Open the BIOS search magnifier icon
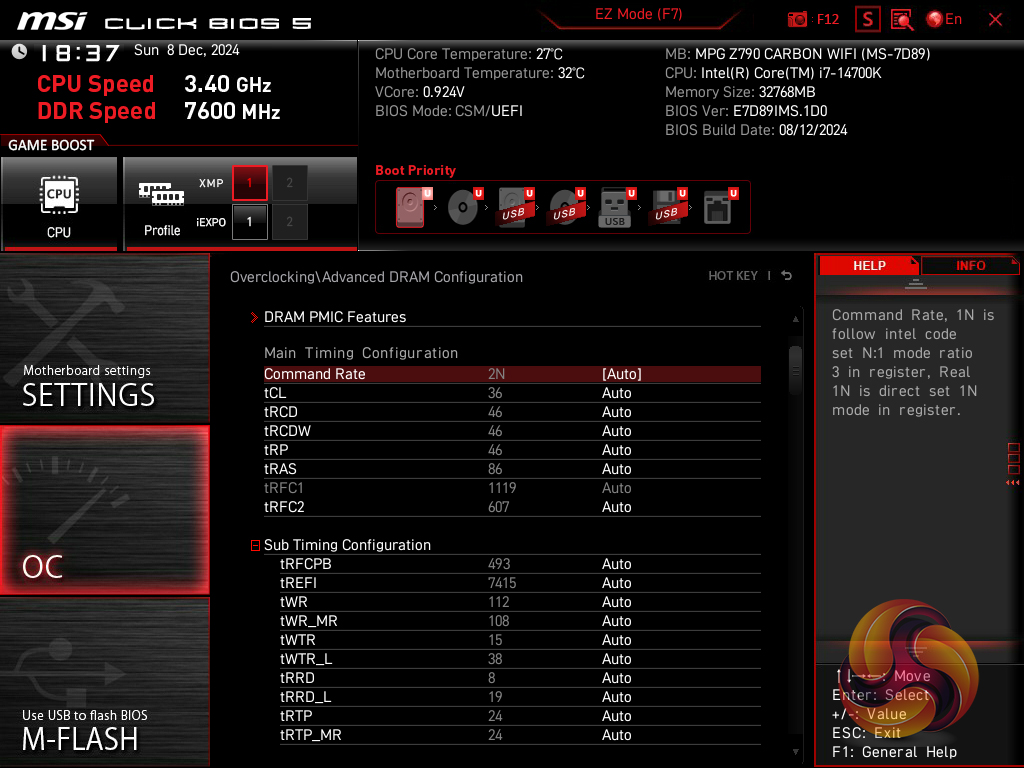 (x=902, y=20)
